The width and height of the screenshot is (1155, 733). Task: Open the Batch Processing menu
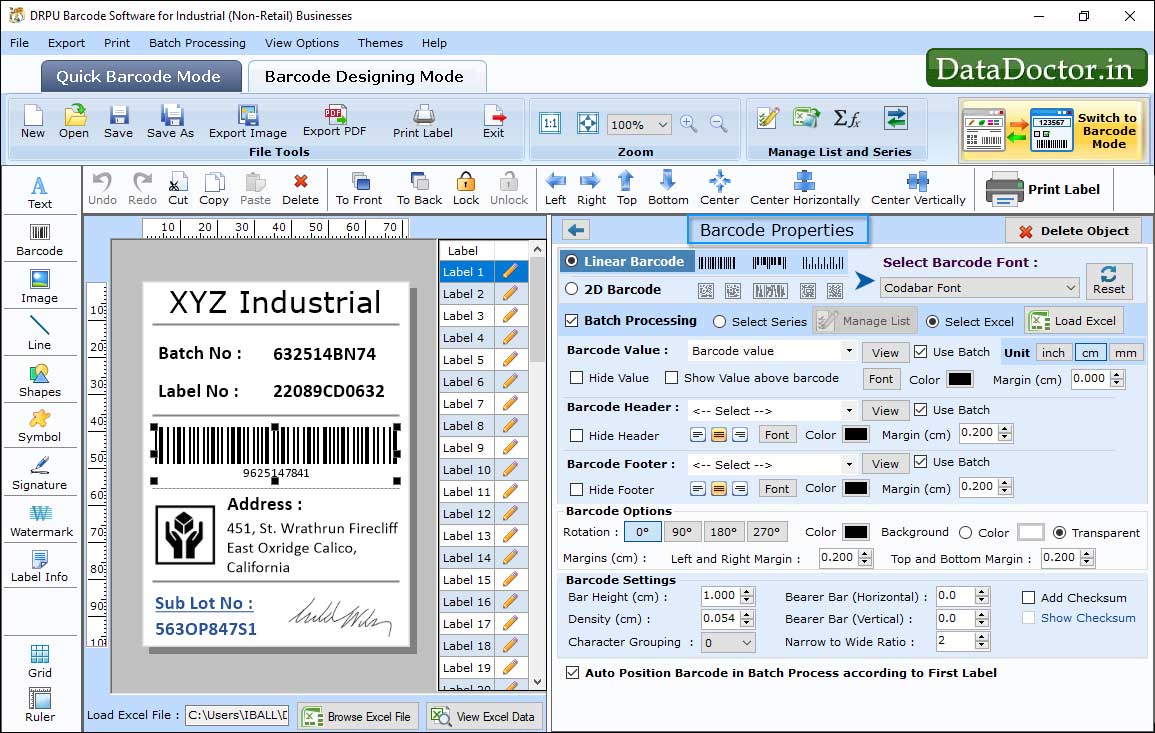coord(197,43)
